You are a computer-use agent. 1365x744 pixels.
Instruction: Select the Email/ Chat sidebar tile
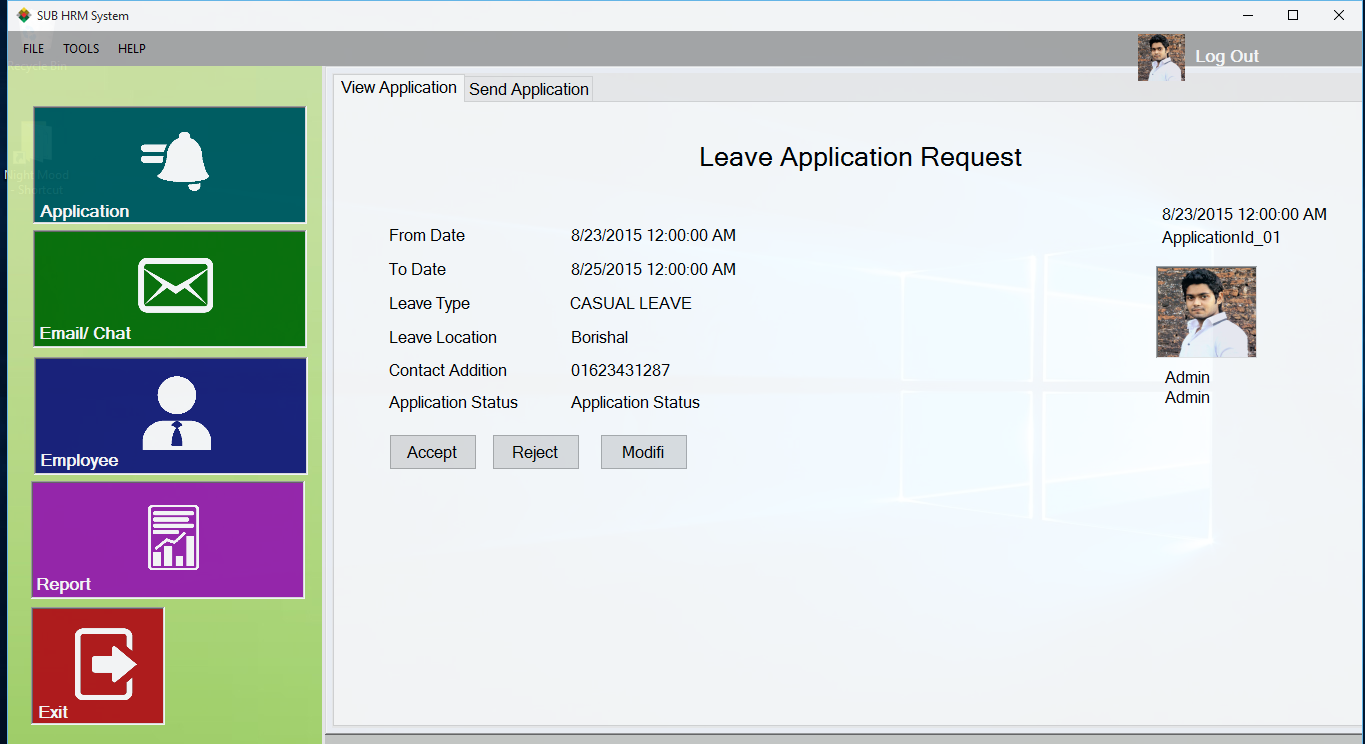[x=168, y=289]
